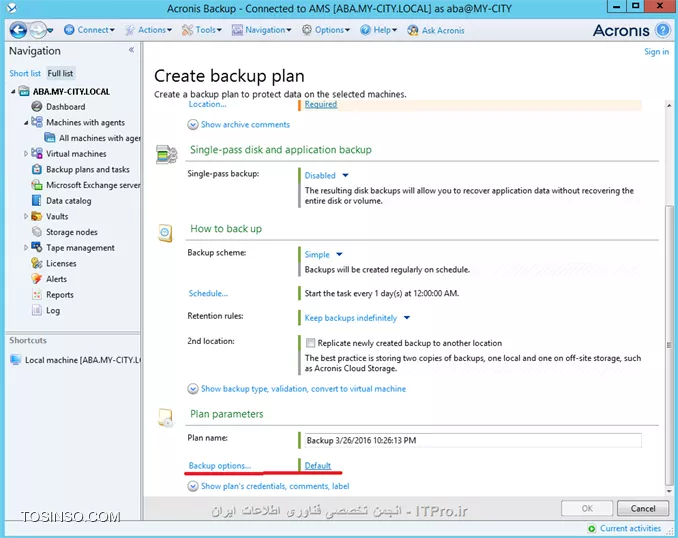Click the Local machine shortcut icon
This screenshot has height=538, width=678.
(16, 360)
